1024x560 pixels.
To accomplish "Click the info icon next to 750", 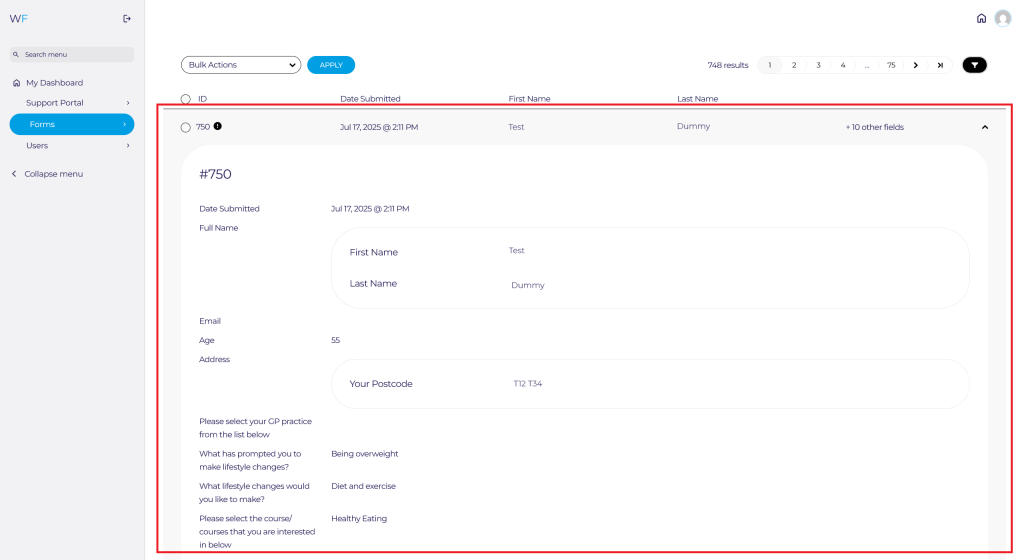I will (x=218, y=127).
